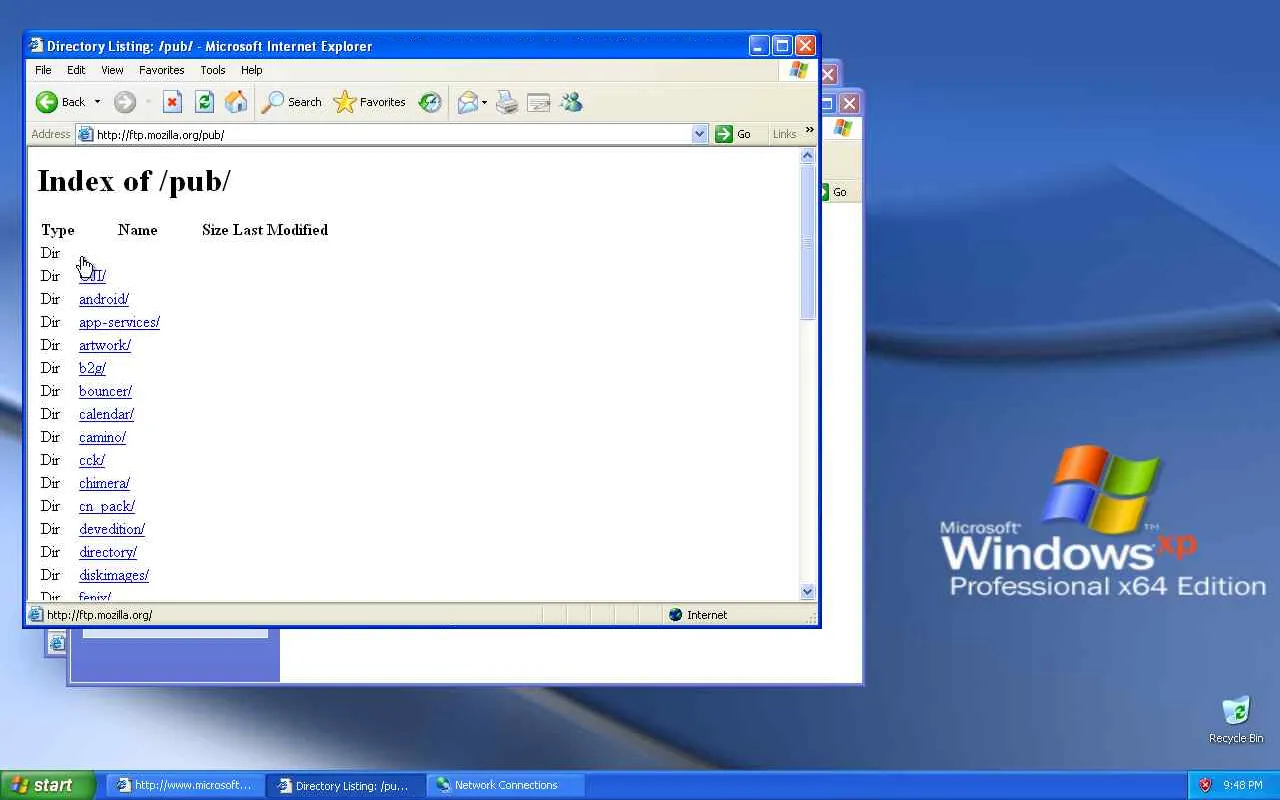1280x800 pixels.
Task: Click the scrollbar down arrow
Action: pyautogui.click(x=808, y=592)
